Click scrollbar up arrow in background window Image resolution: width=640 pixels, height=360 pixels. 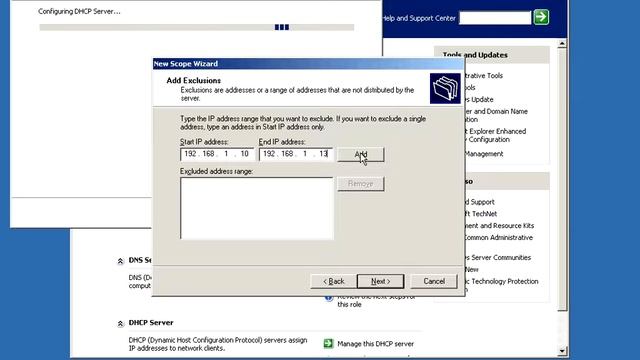pyautogui.click(x=562, y=43)
